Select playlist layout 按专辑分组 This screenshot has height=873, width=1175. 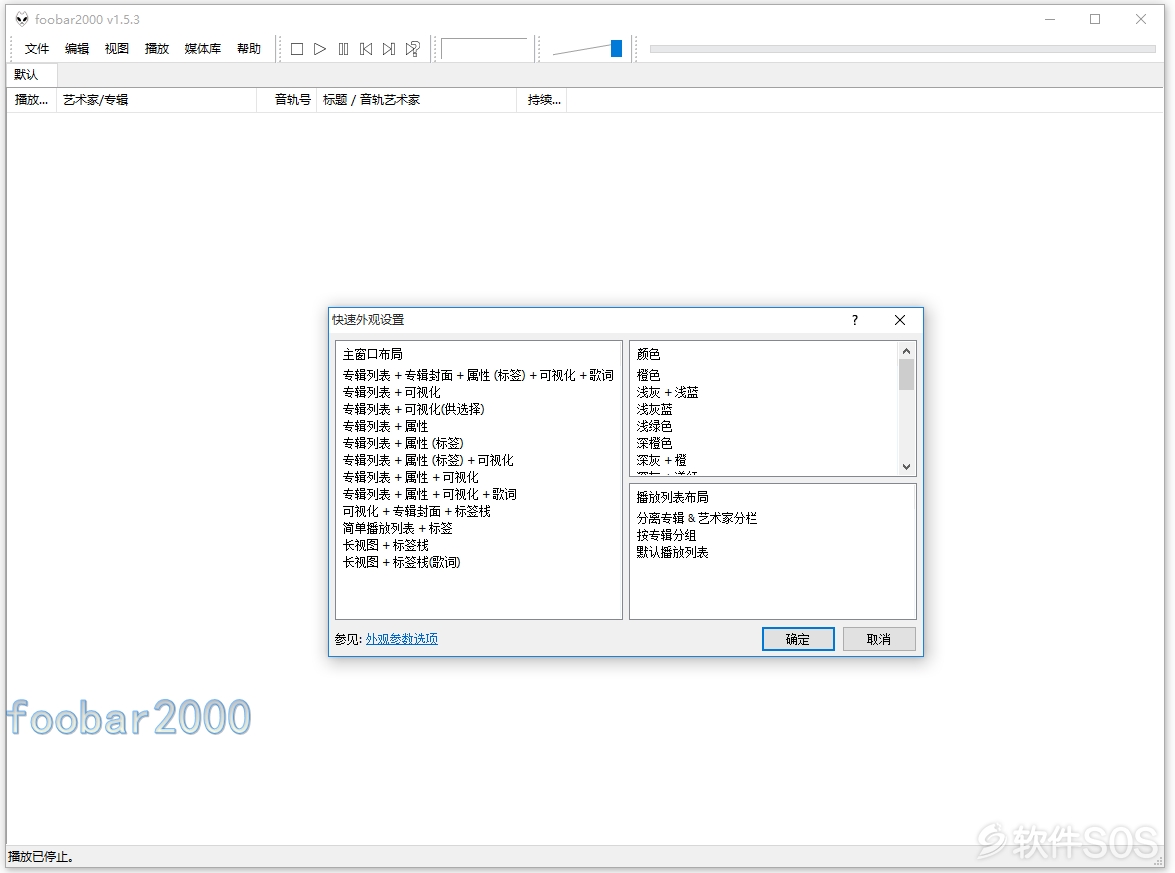coord(666,535)
